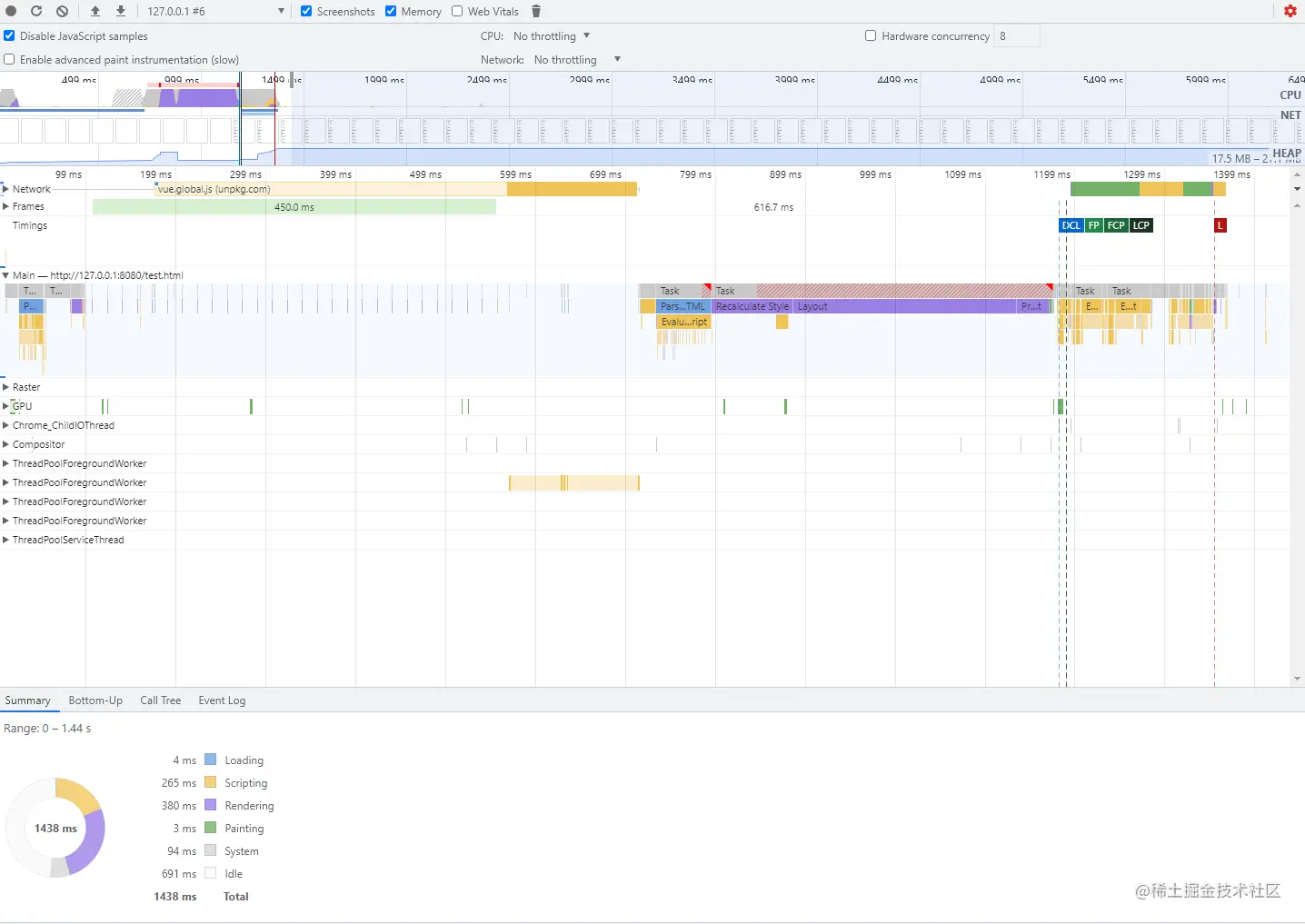Expand the Chrome_ChildIOThread track
Image resolution: width=1305 pixels, height=924 pixels.
point(5,425)
